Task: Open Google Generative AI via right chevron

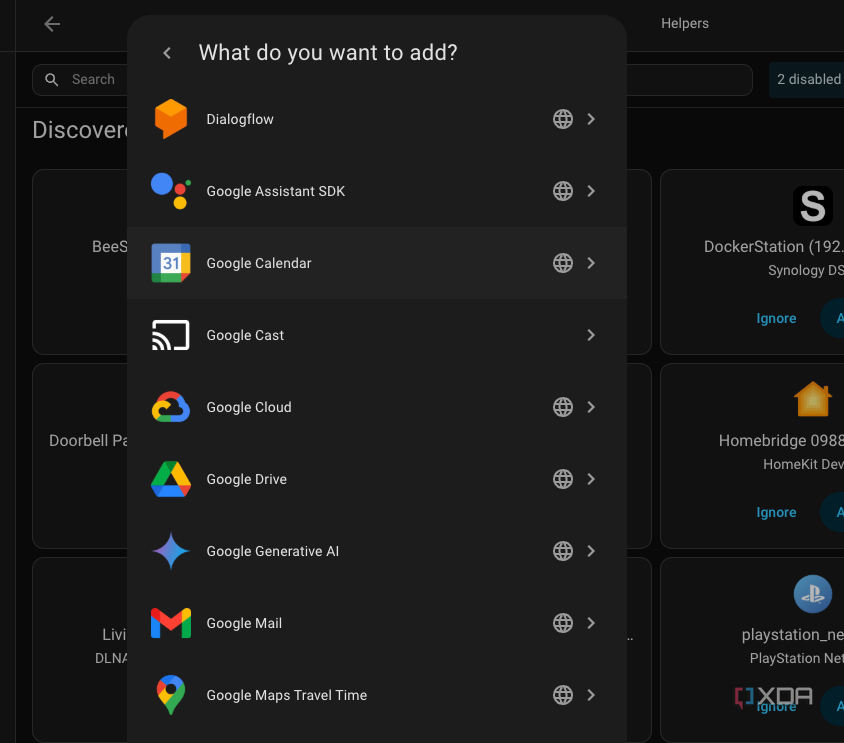Action: tap(591, 551)
